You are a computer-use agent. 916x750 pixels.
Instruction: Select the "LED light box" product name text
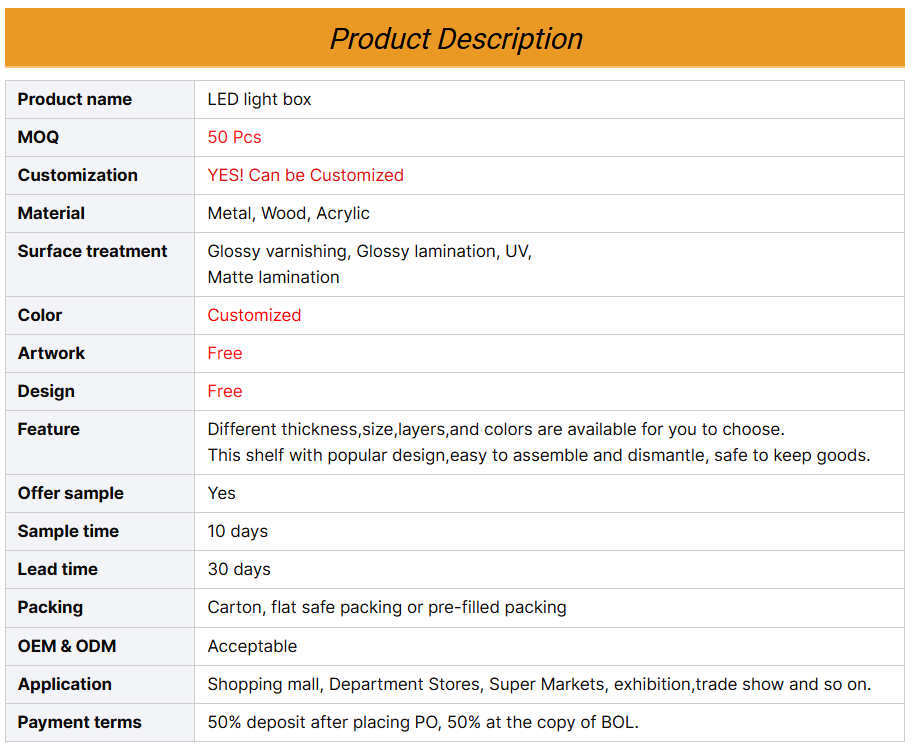(x=259, y=99)
